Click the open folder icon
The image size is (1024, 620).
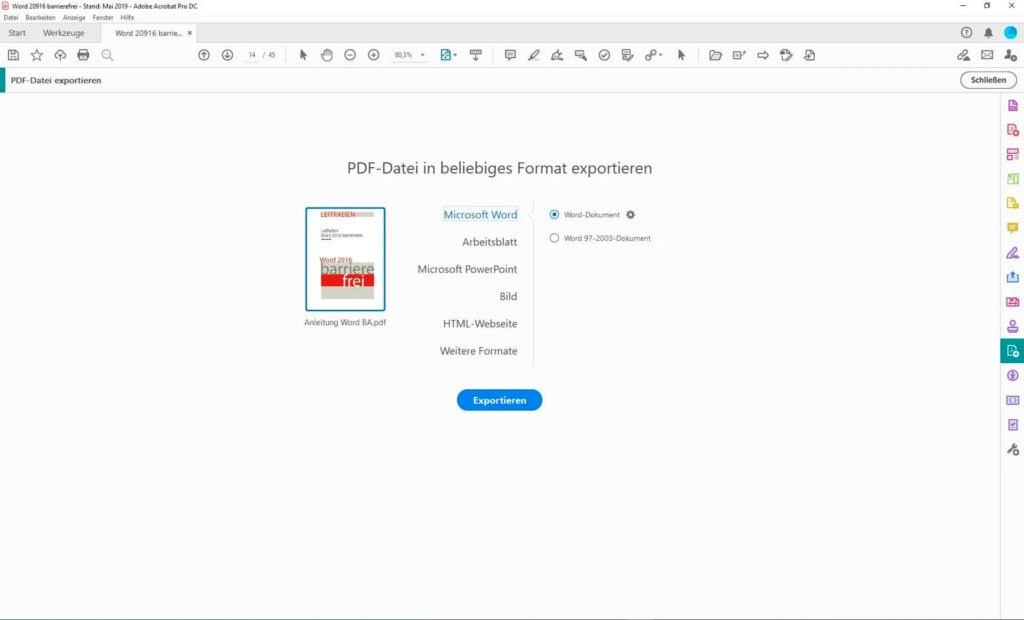[x=715, y=56]
